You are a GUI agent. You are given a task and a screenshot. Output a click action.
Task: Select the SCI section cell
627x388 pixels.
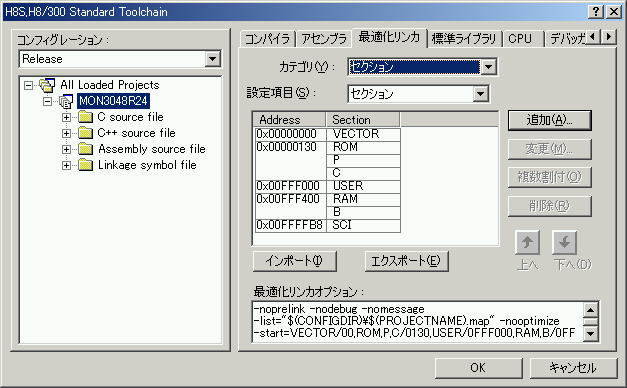363,225
